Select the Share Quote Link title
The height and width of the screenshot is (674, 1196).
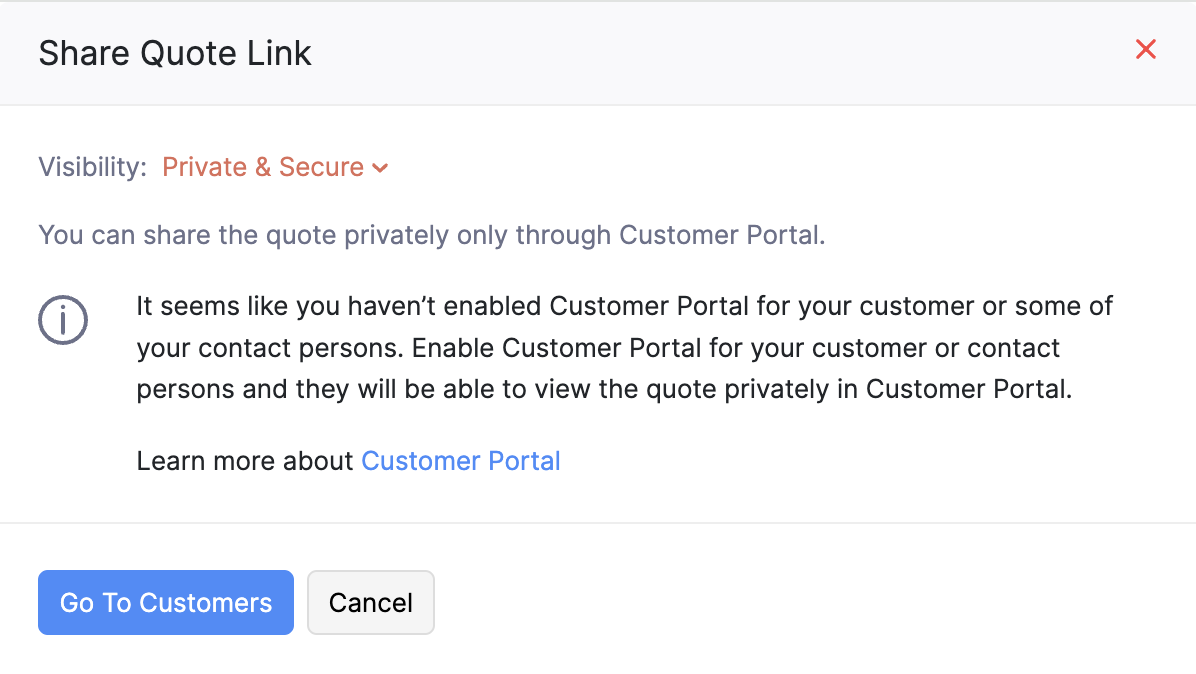tap(174, 52)
